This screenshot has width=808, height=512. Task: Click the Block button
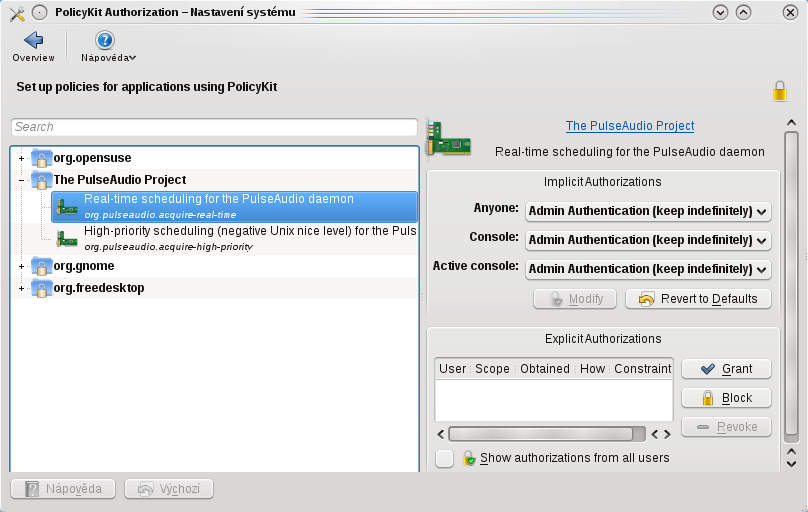pos(726,398)
